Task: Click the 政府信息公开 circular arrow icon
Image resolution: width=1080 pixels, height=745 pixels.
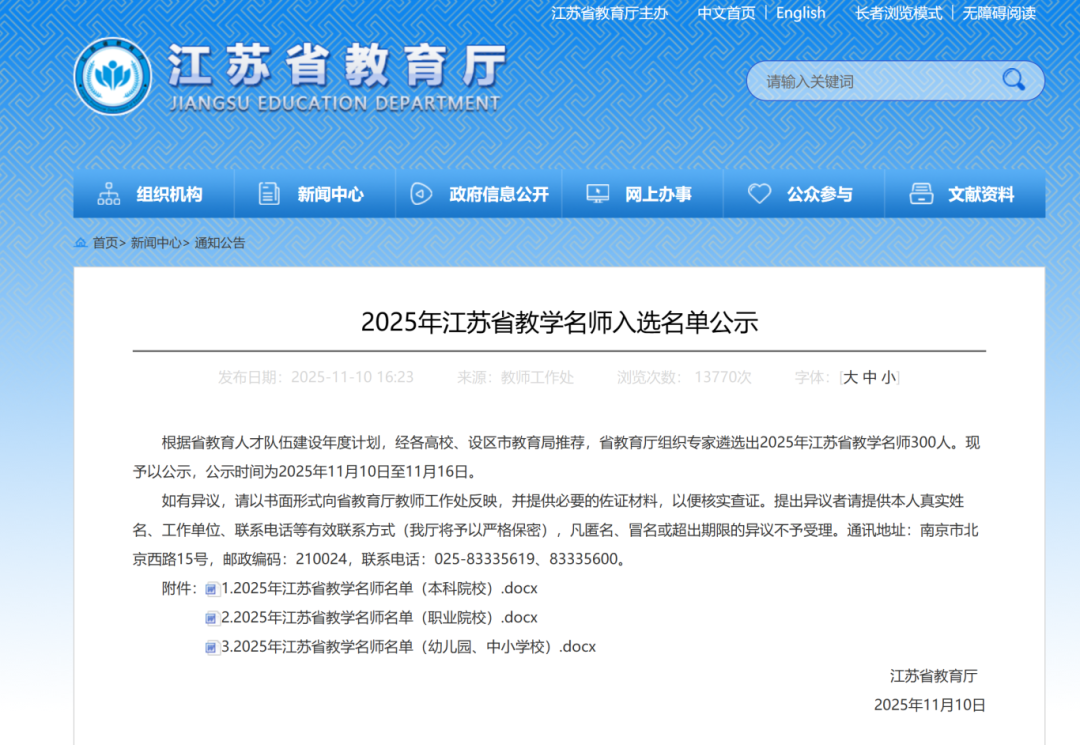Action: [423, 194]
